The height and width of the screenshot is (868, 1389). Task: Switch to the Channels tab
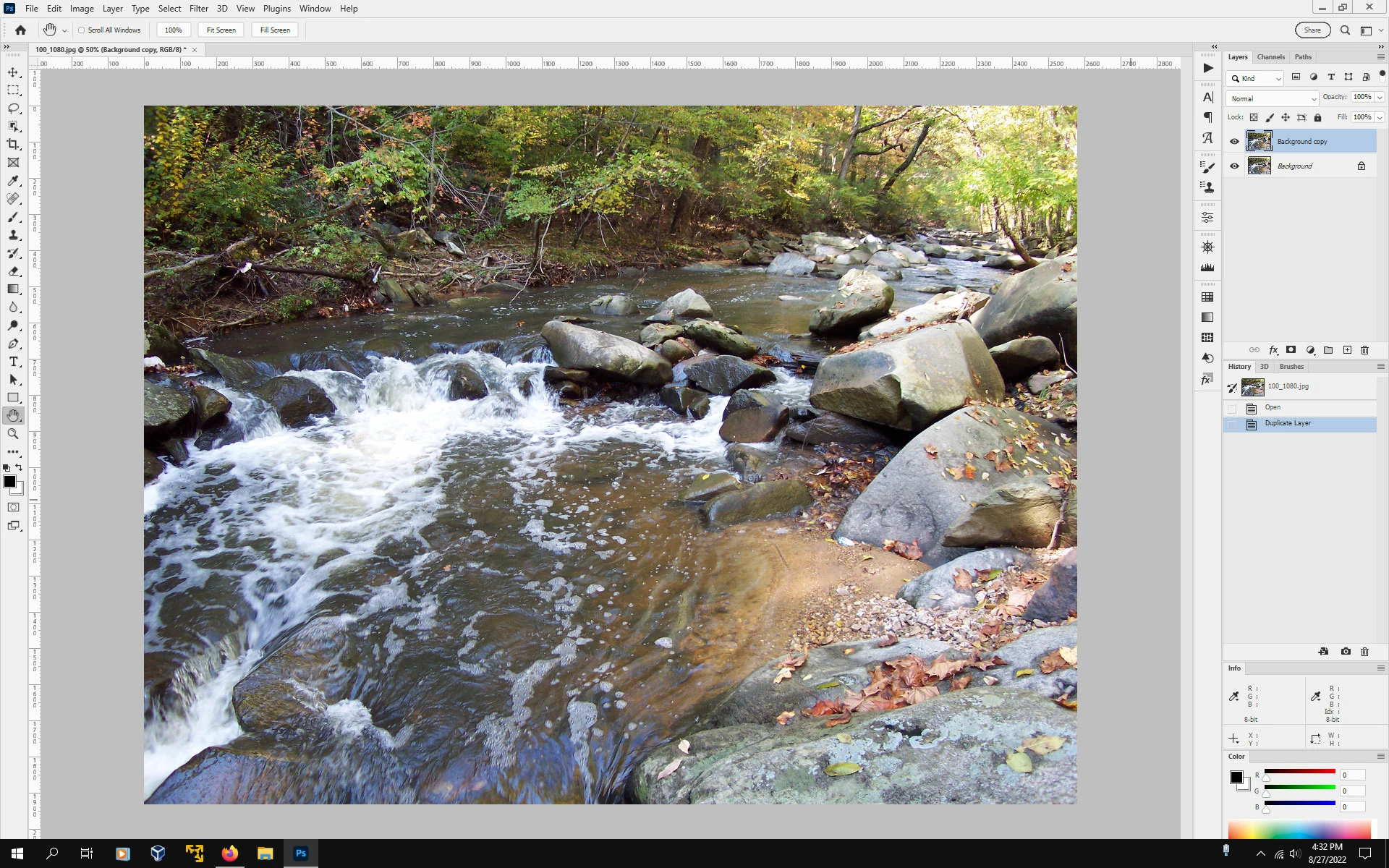pyautogui.click(x=1270, y=57)
